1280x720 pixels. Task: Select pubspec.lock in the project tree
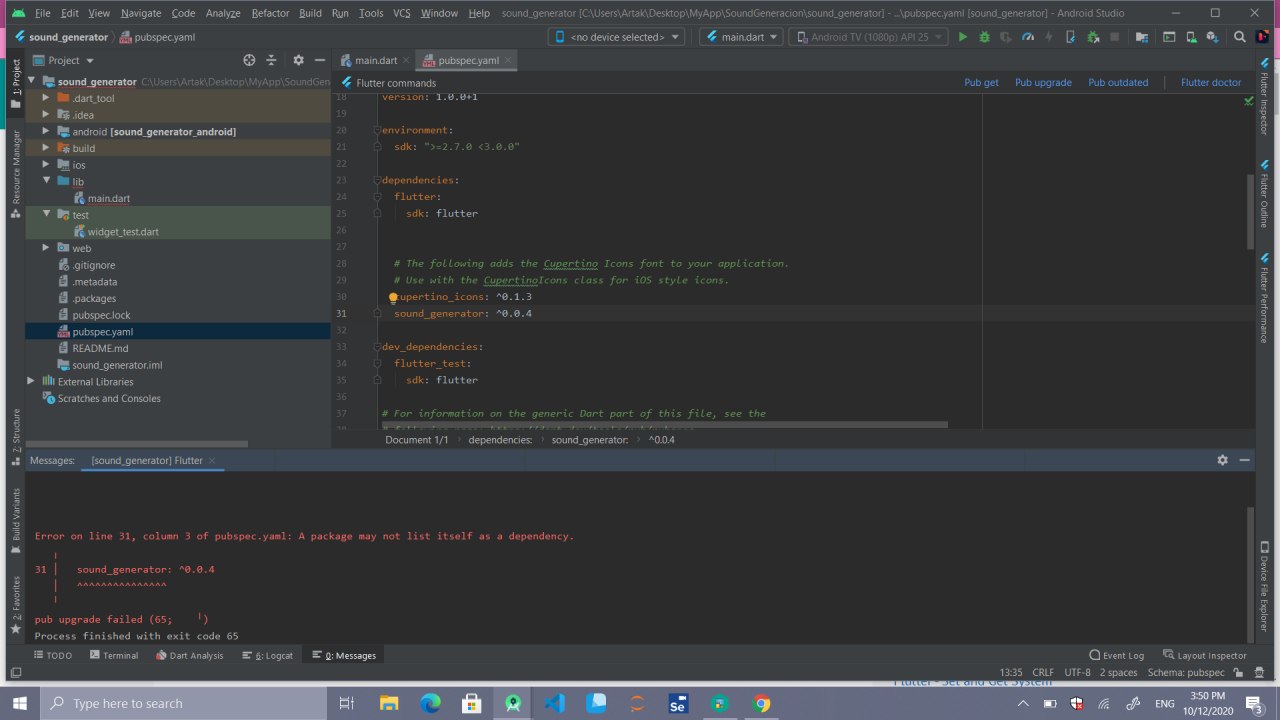[x=101, y=315]
